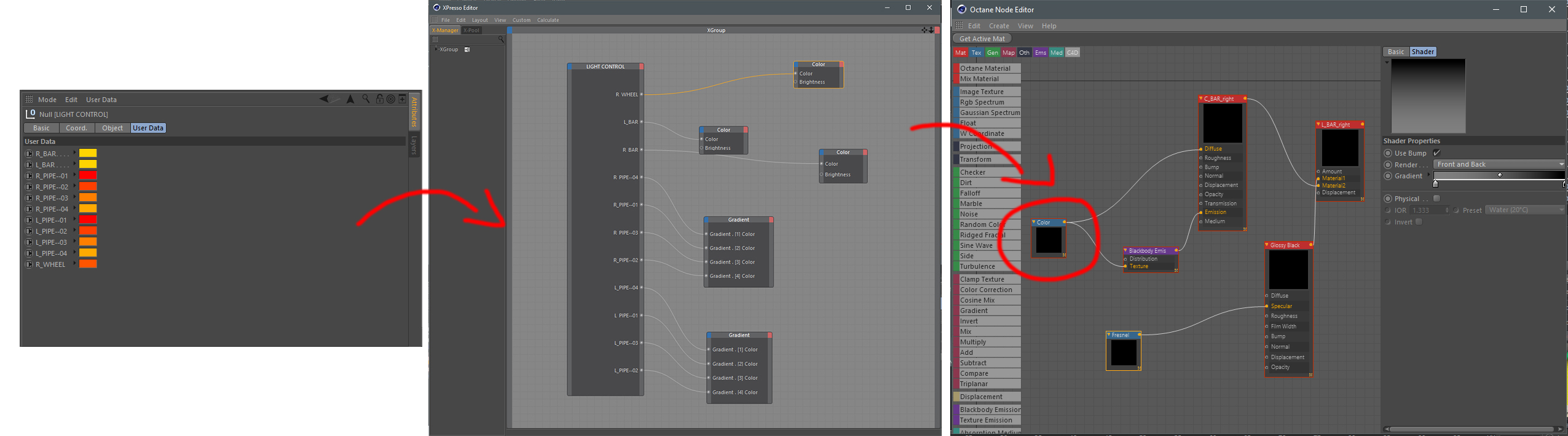
Task: Toggle the Invert checkbox
Action: pos(1419,222)
